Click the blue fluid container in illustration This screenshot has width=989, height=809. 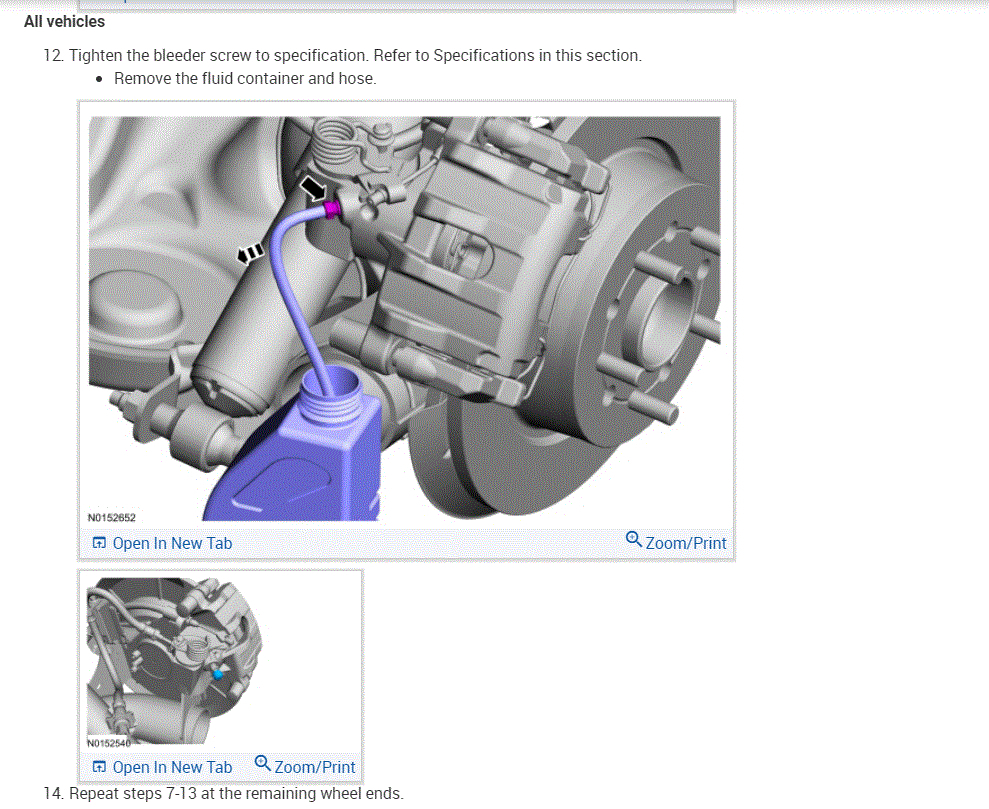point(296,446)
